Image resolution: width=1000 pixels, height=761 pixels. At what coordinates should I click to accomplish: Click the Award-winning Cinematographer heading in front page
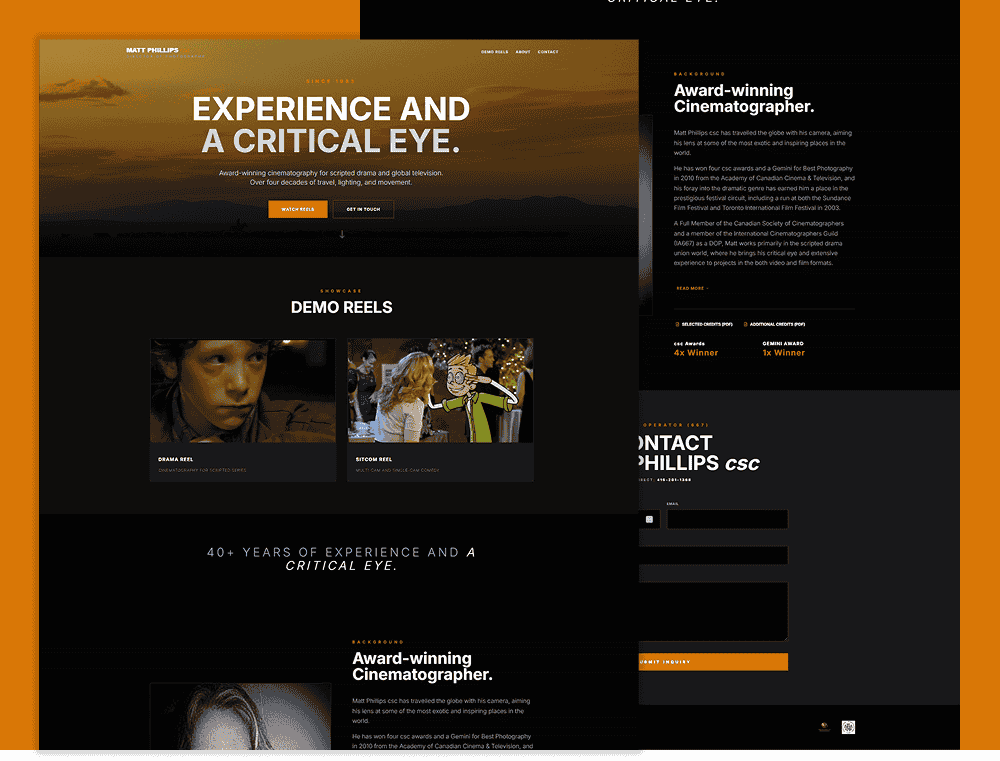(x=422, y=666)
